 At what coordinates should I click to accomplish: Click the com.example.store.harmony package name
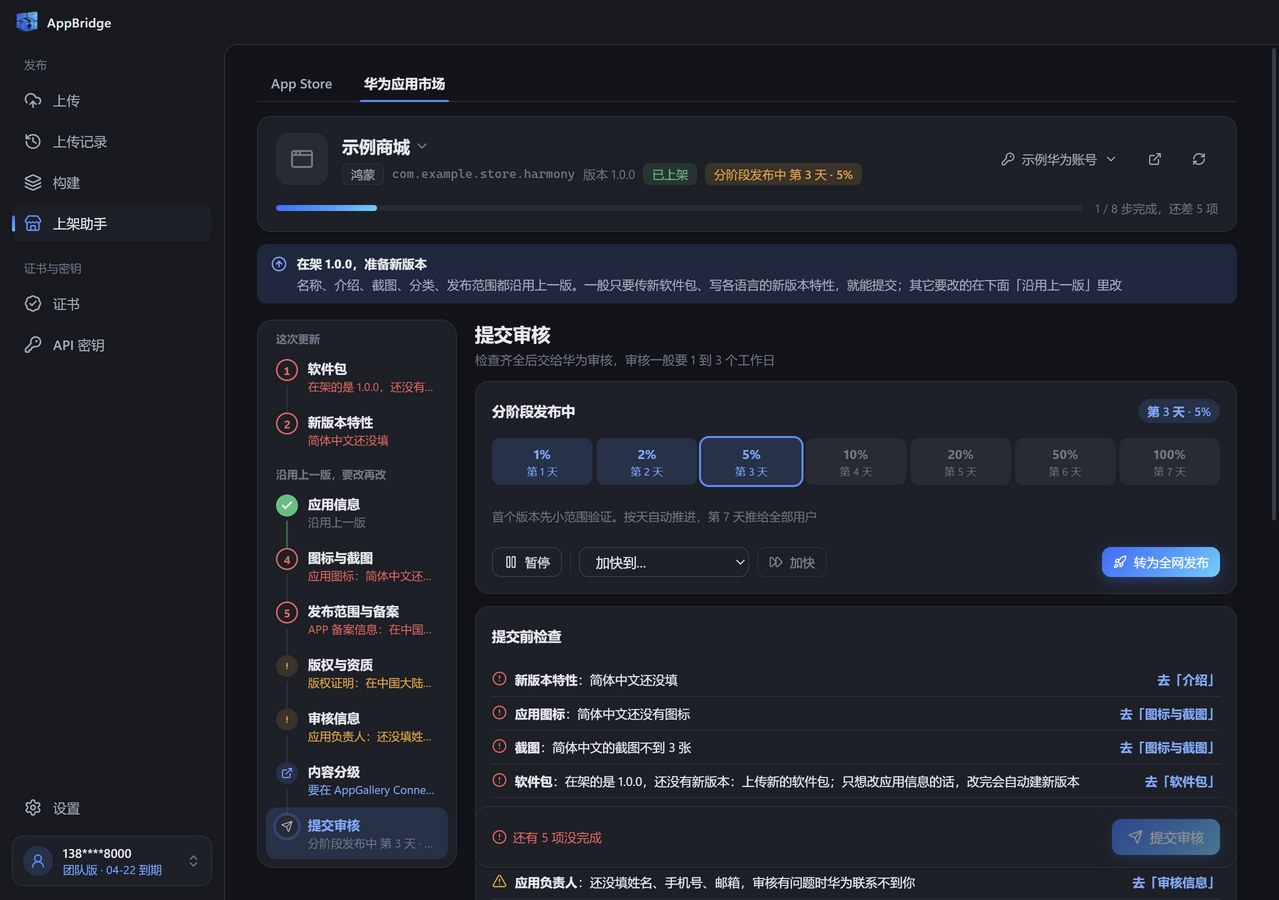click(483, 174)
